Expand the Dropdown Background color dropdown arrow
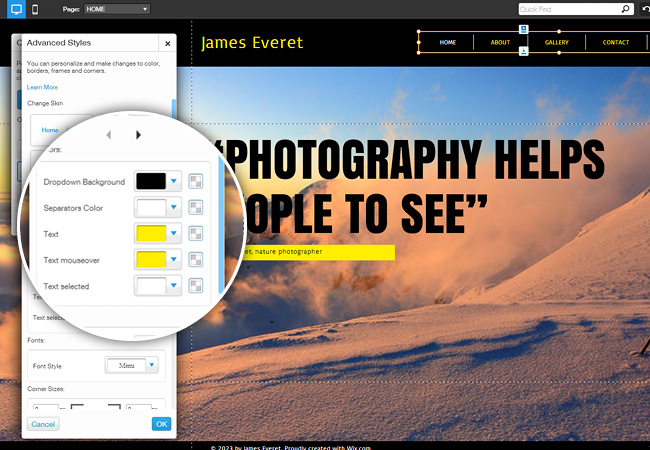The image size is (650, 450). point(174,181)
